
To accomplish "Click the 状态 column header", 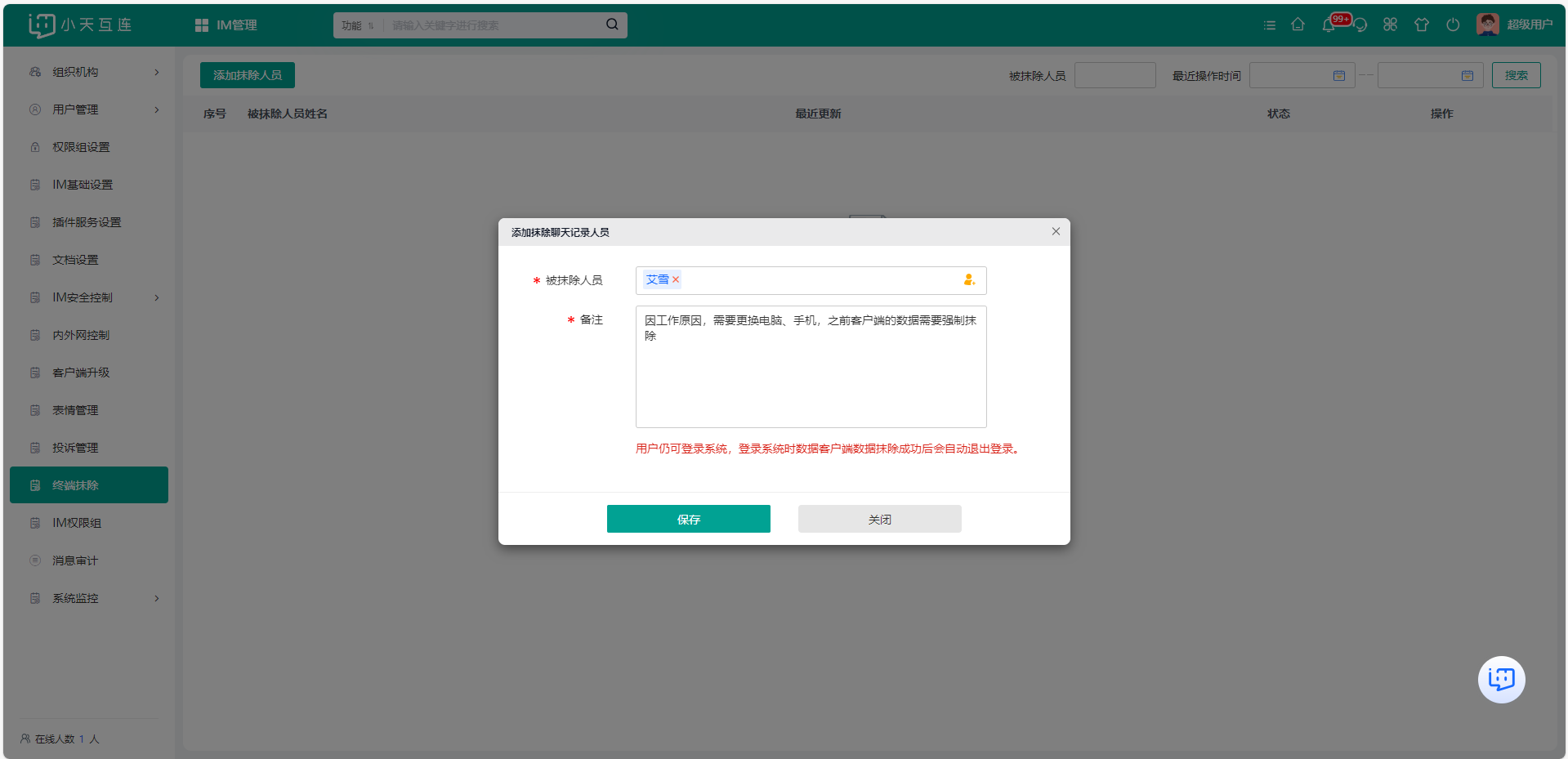I will (1279, 114).
